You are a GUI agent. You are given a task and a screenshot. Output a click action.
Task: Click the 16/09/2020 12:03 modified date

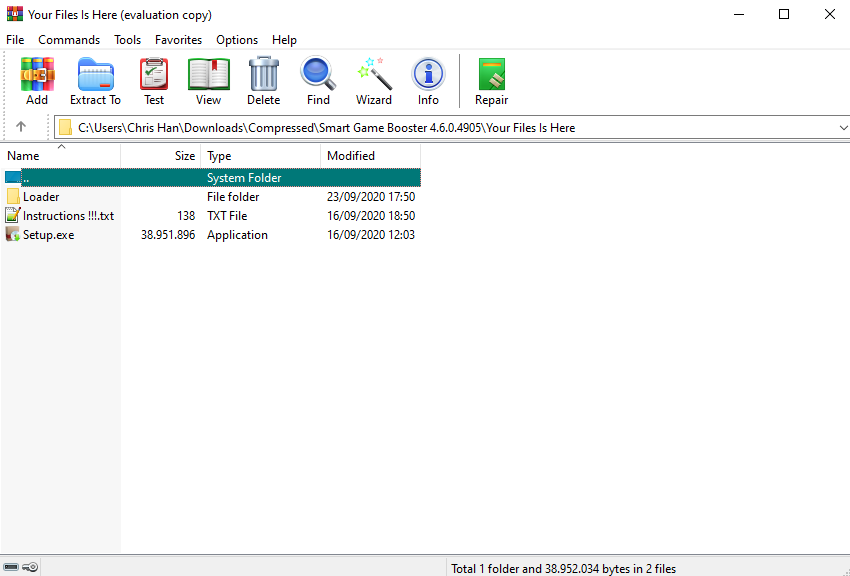pyautogui.click(x=371, y=235)
